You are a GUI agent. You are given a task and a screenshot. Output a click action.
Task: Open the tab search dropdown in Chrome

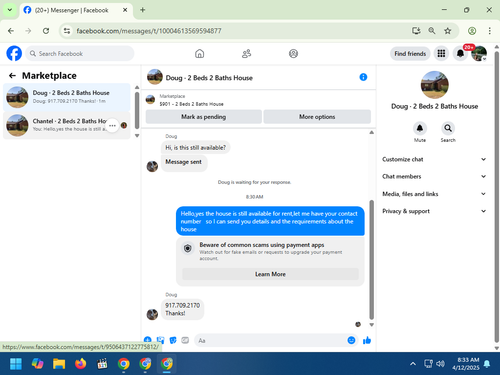point(10,10)
